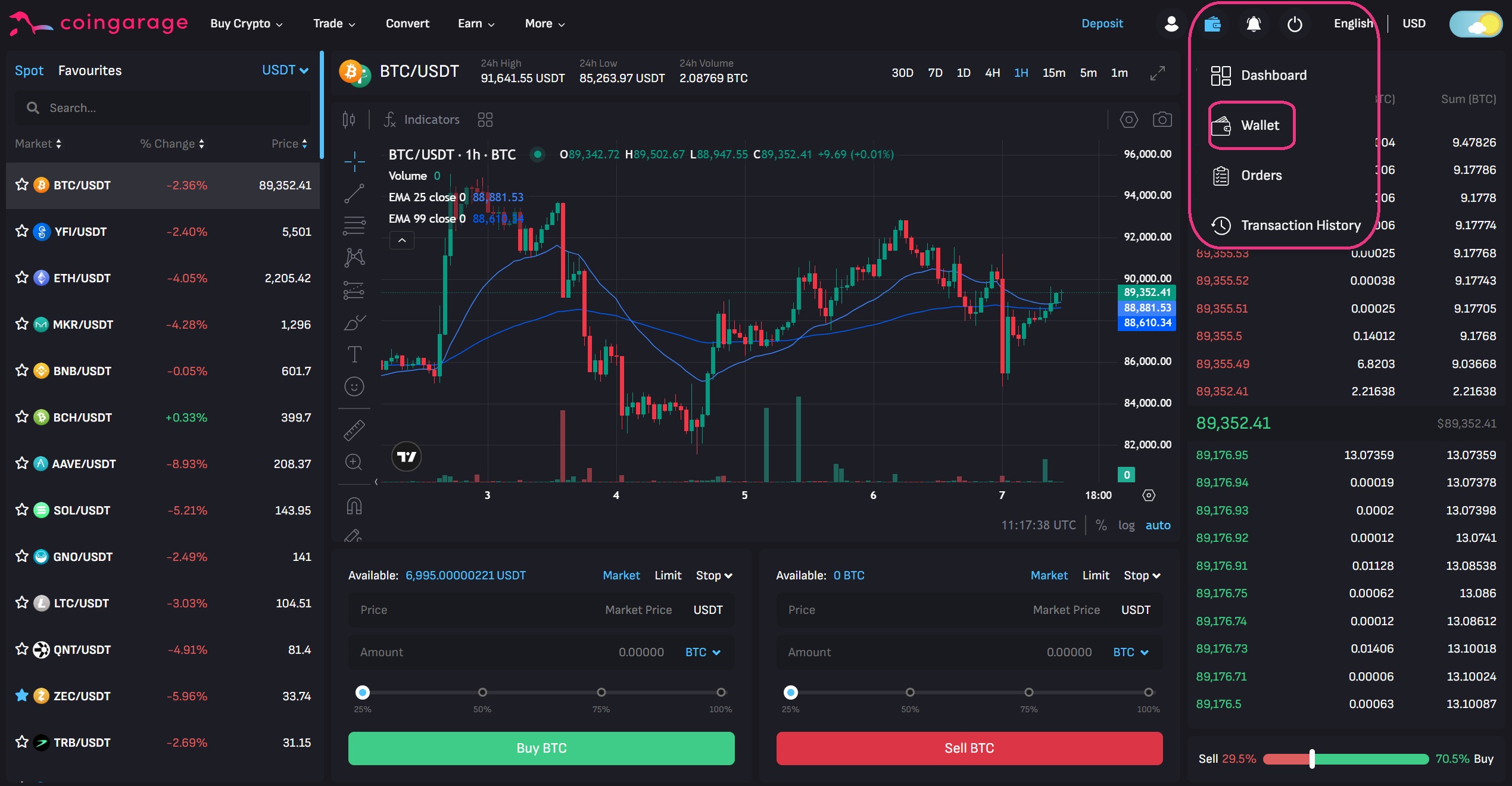
Task: Select the pattern drawing tool
Action: coord(354,257)
